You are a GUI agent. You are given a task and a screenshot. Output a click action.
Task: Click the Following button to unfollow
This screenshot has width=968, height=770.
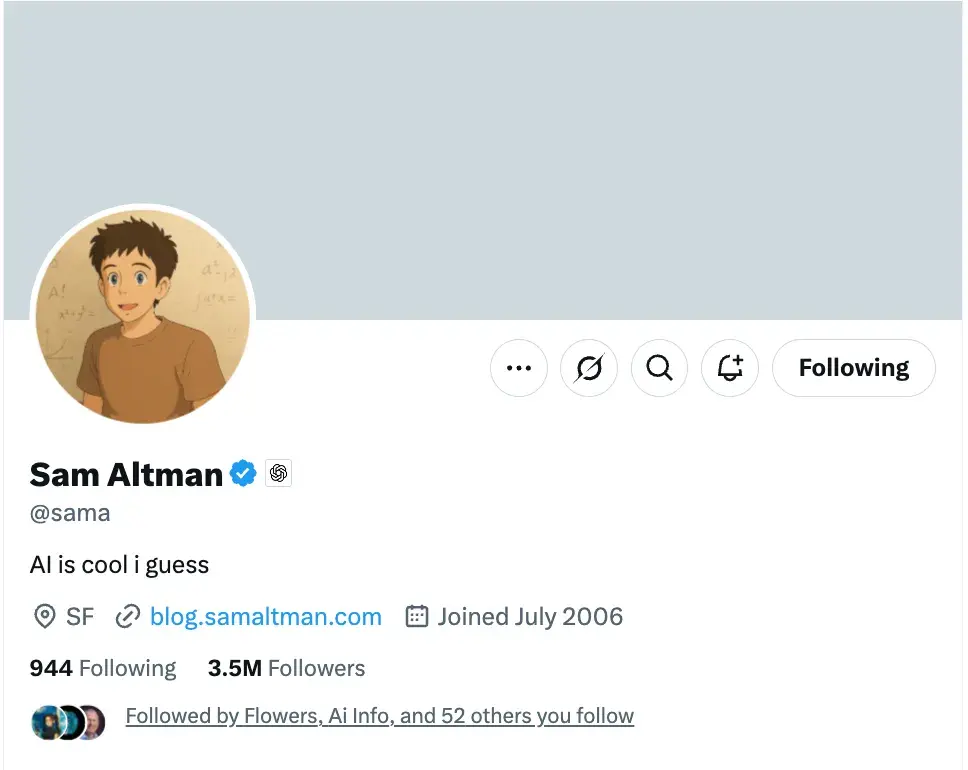point(854,368)
